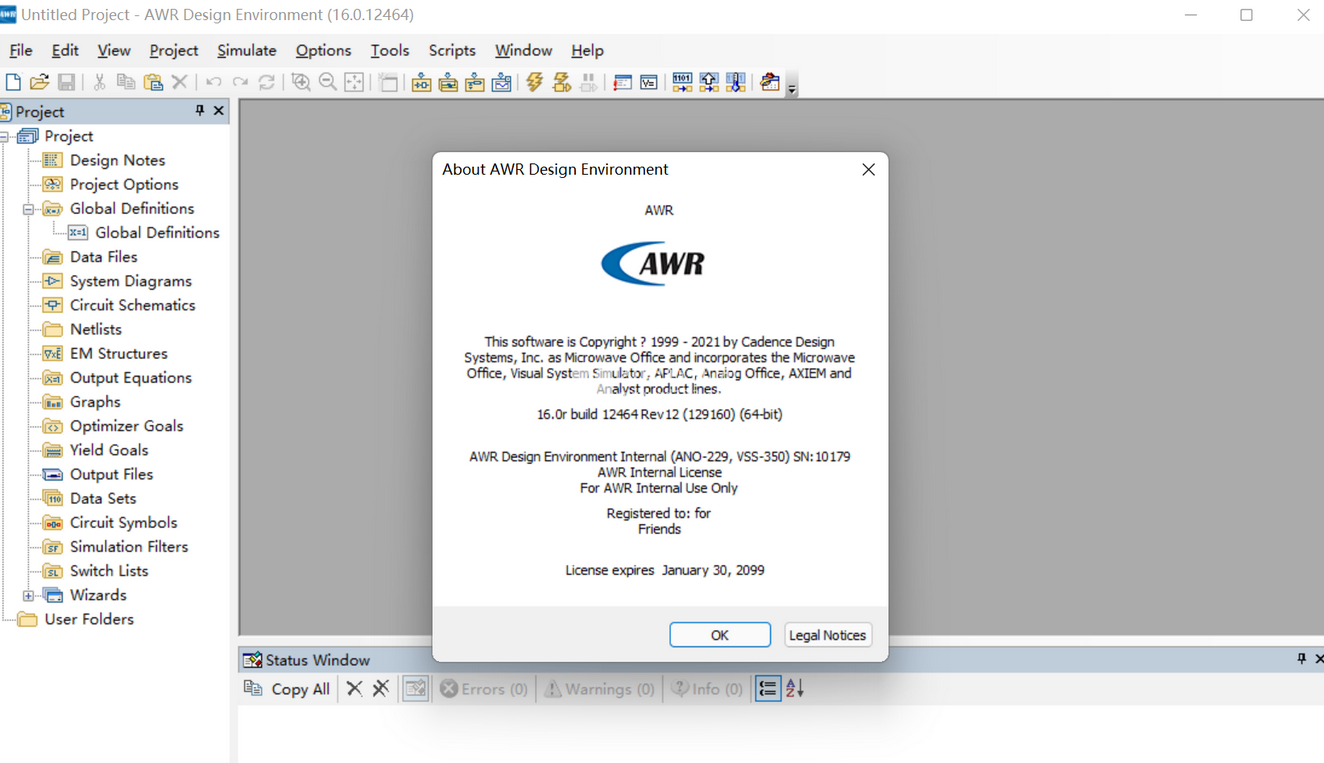
Task: Select Netlists in project tree
Action: (95, 329)
